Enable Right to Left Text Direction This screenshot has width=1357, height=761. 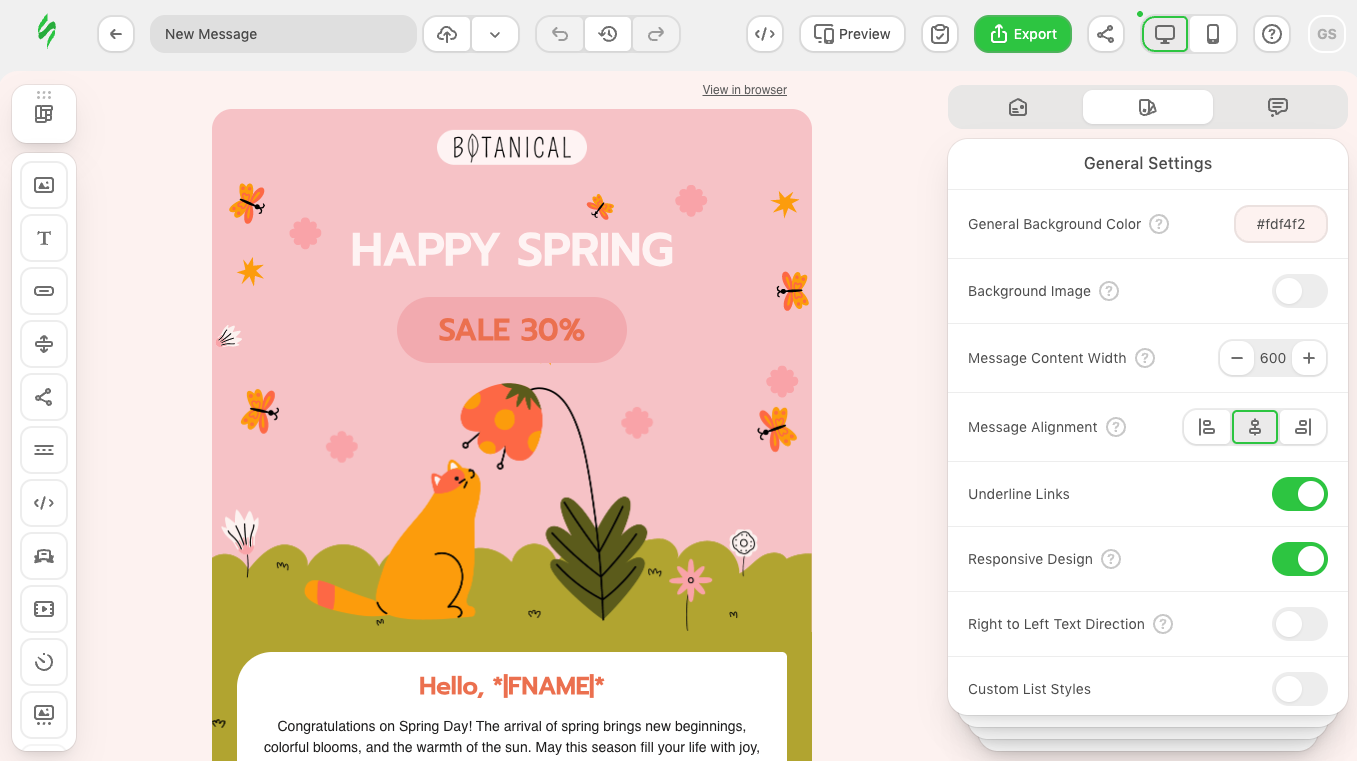coord(1299,624)
